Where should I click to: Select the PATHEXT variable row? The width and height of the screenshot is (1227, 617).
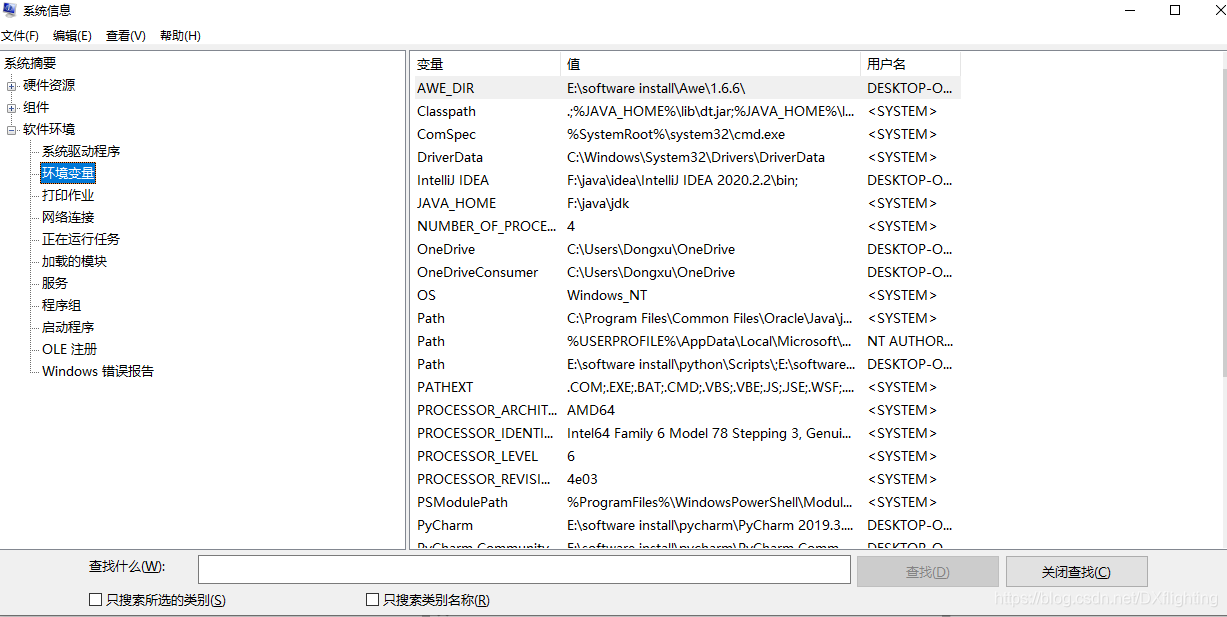687,387
